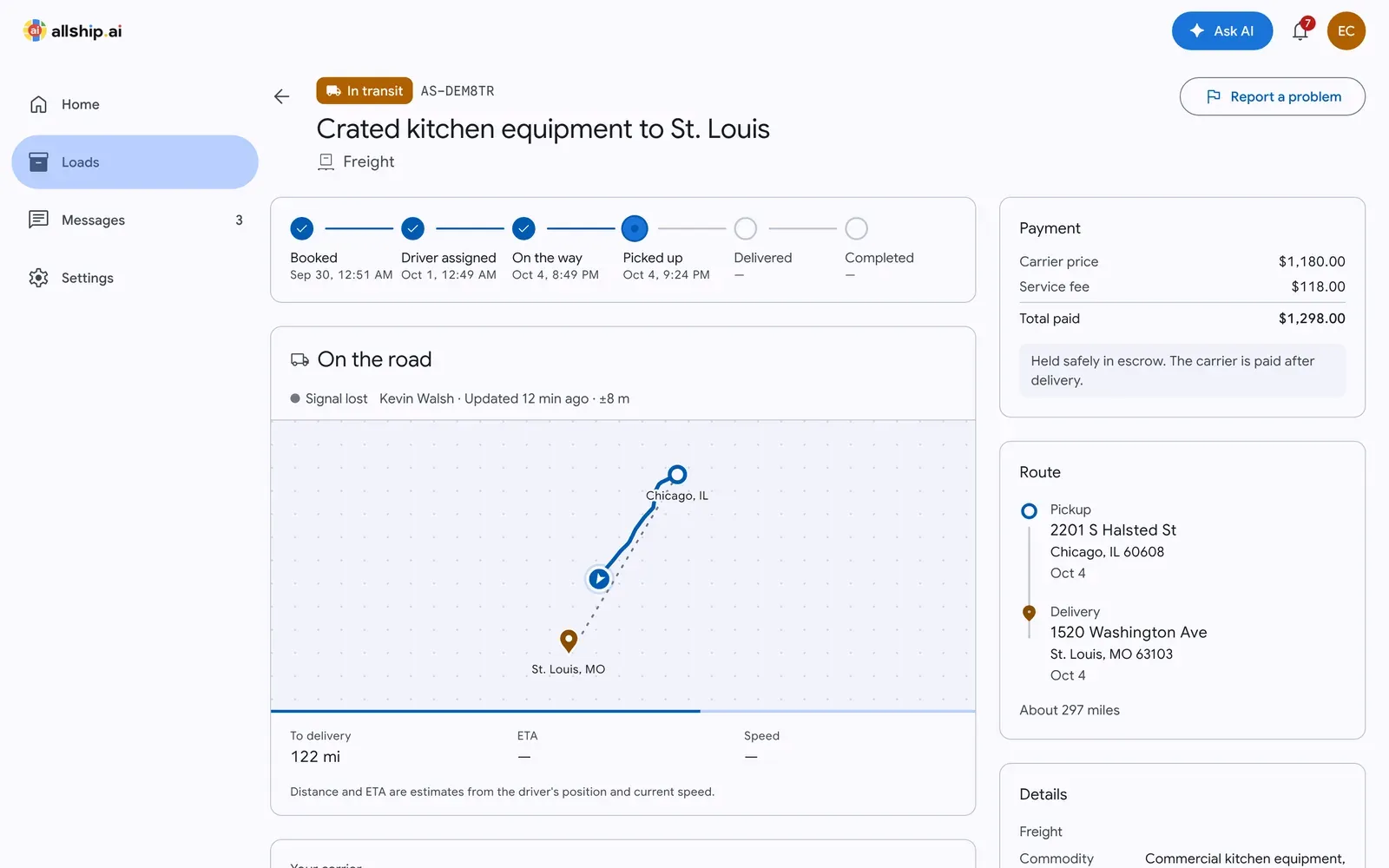
Task: Click the load ID AS-DEM8TR
Action: (458, 91)
